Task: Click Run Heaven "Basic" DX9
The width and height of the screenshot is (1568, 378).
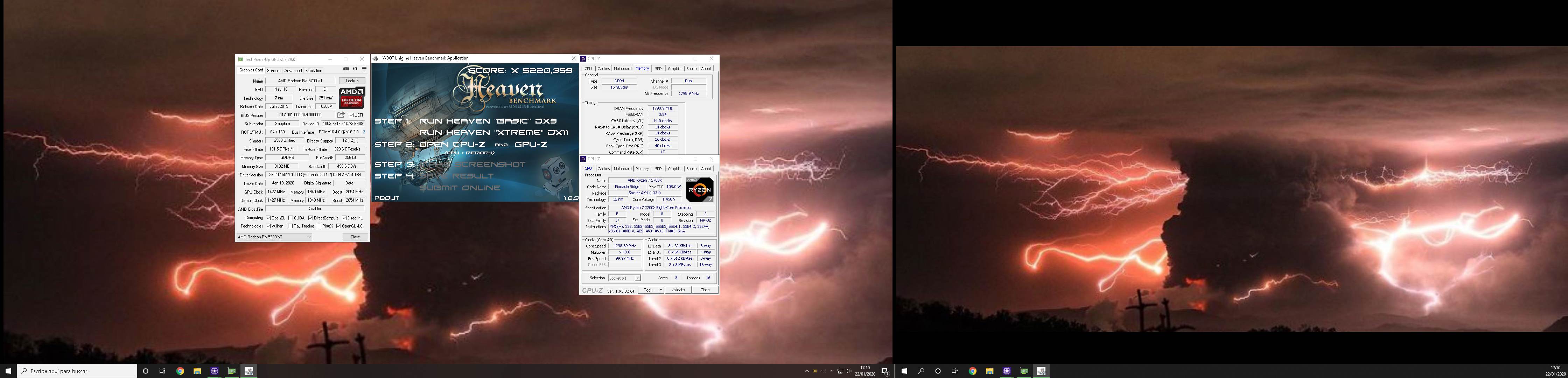Action: click(488, 121)
